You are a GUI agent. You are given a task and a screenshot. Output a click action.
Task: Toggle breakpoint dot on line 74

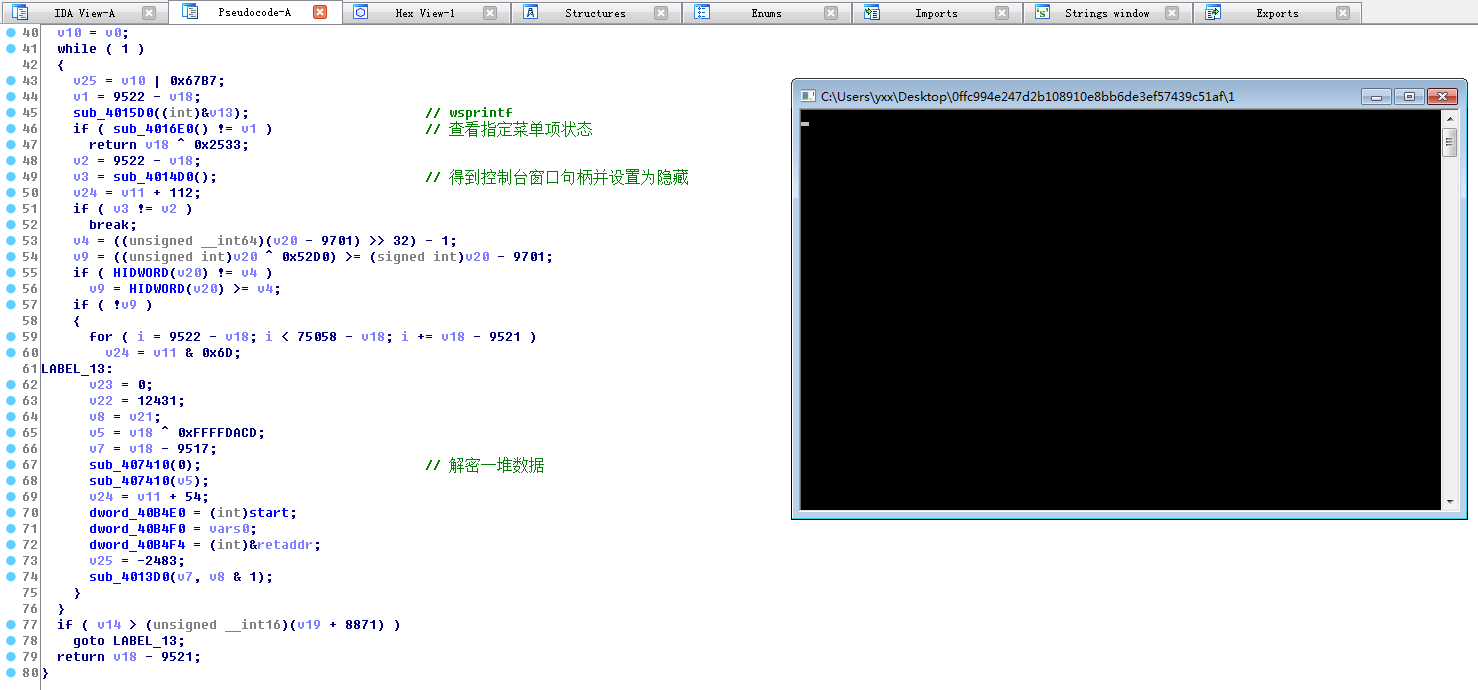(10, 576)
